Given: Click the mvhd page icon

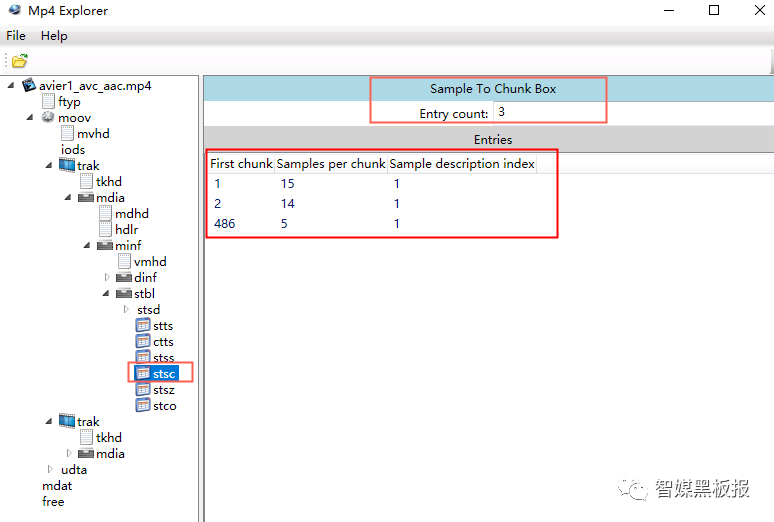Looking at the screenshot, I should point(67,133).
